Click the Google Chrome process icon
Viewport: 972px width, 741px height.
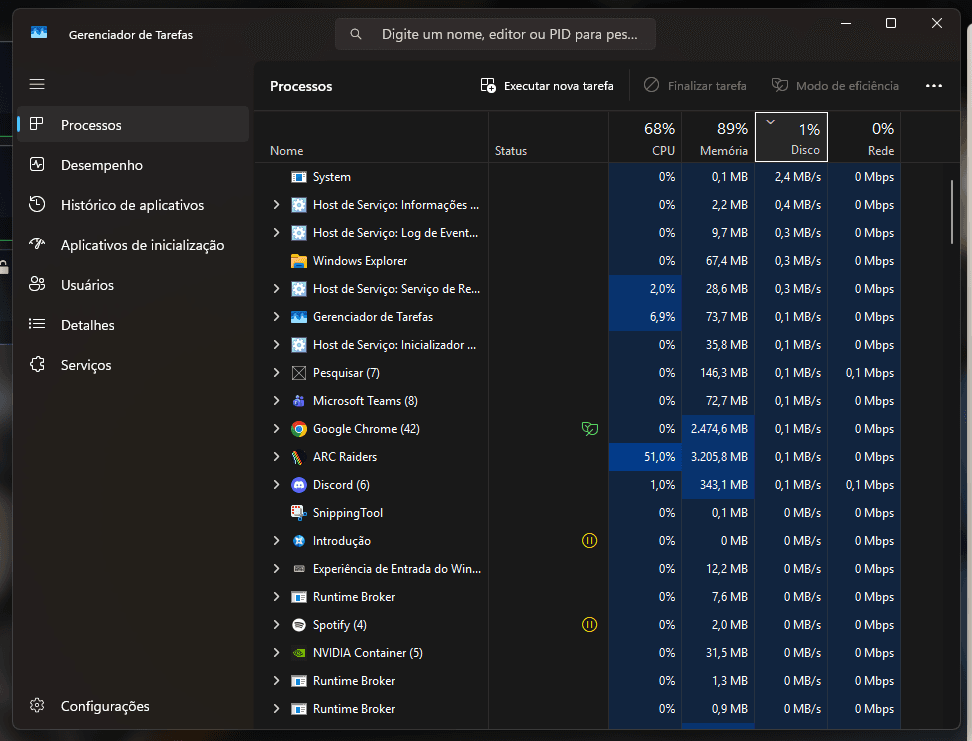(298, 429)
